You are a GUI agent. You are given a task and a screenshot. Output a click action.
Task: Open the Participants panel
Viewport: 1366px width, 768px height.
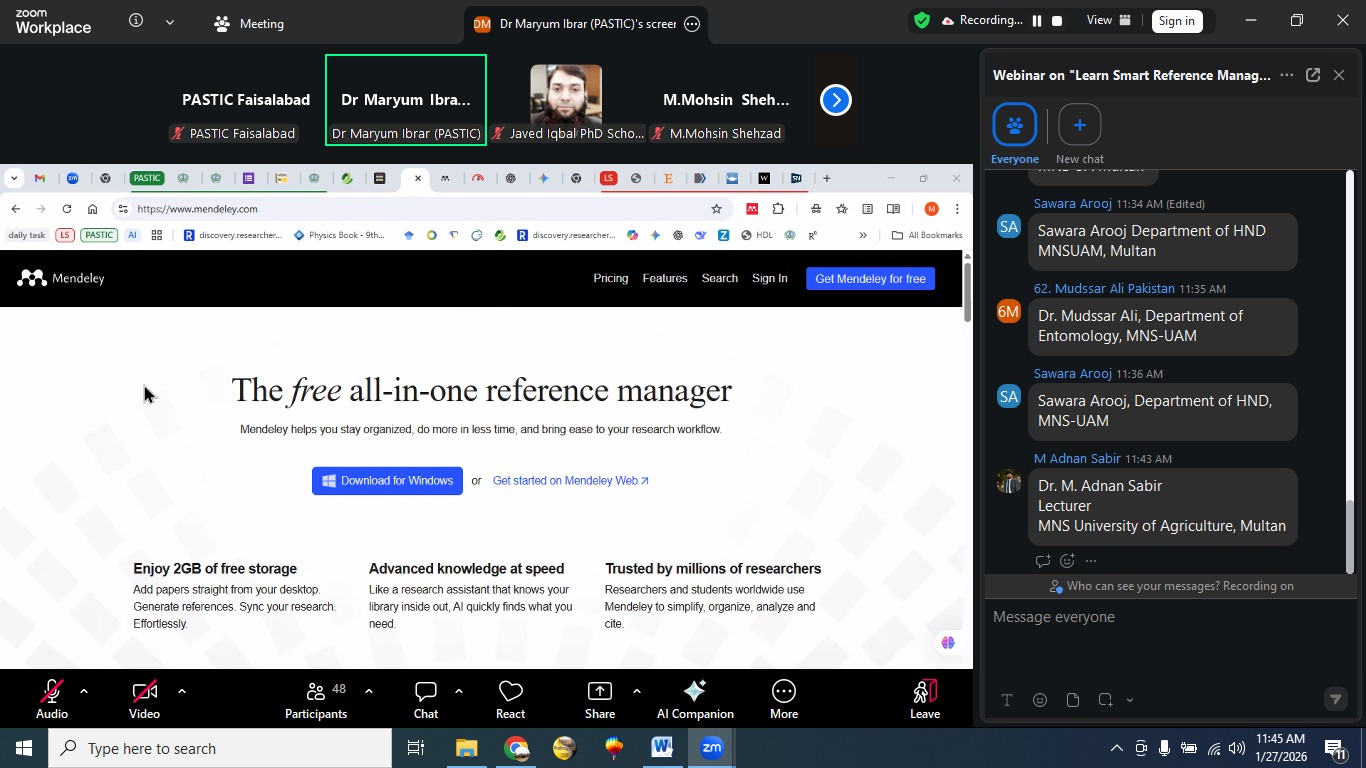(316, 698)
